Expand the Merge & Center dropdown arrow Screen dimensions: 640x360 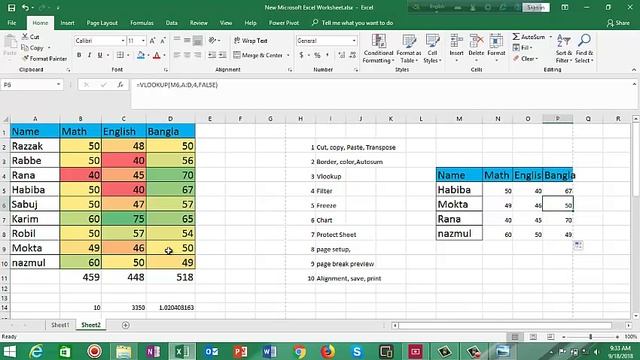(288, 55)
